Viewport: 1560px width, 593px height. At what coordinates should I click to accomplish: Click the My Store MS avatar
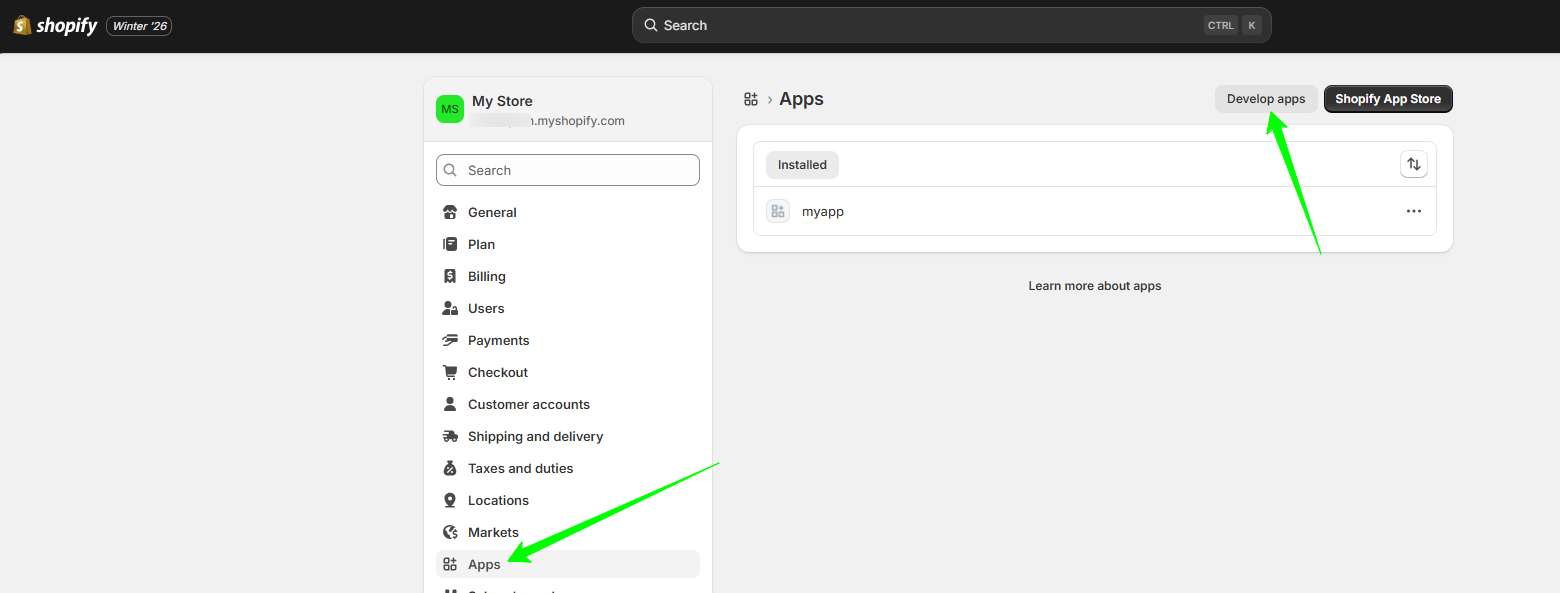(x=450, y=109)
